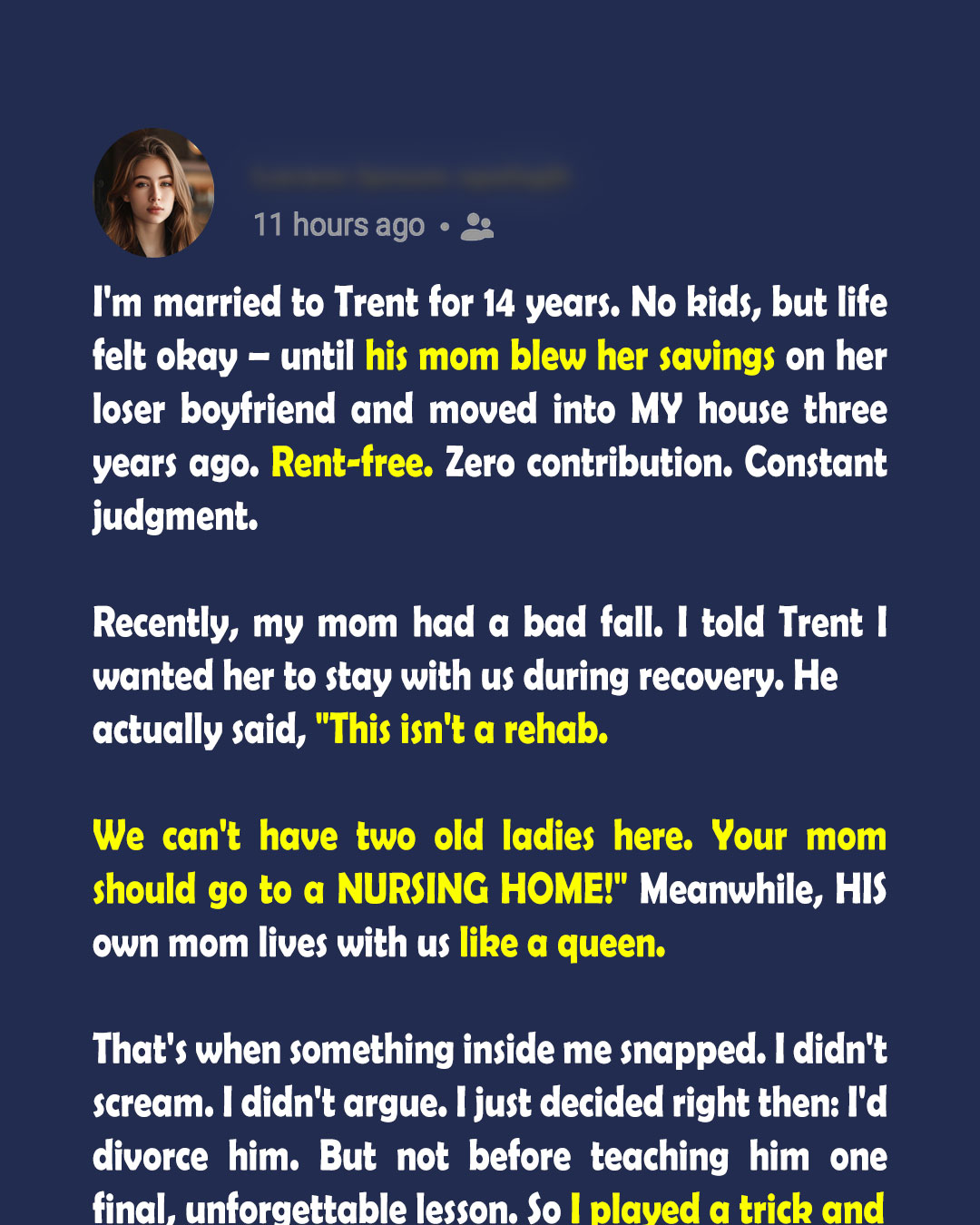Click highlighted text 'his mom blew her savings'
980x1225 pixels.
(x=570, y=357)
